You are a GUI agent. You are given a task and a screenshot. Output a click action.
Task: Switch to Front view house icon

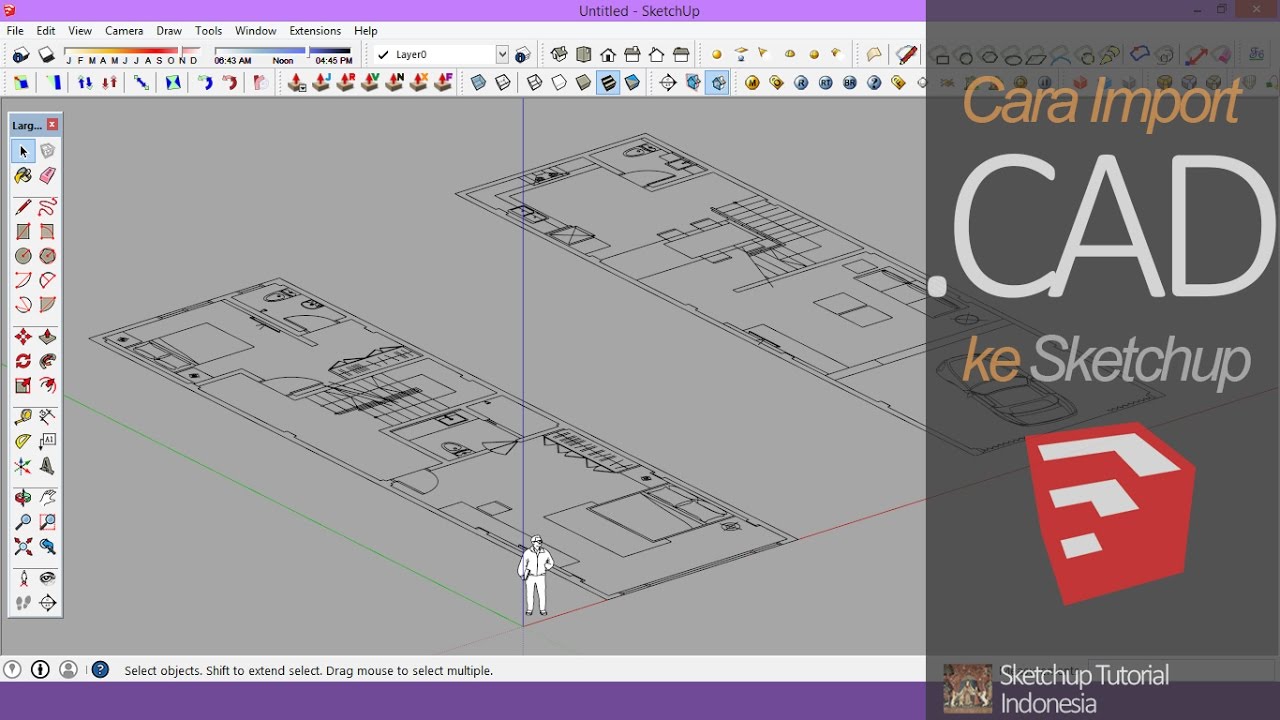pos(608,55)
